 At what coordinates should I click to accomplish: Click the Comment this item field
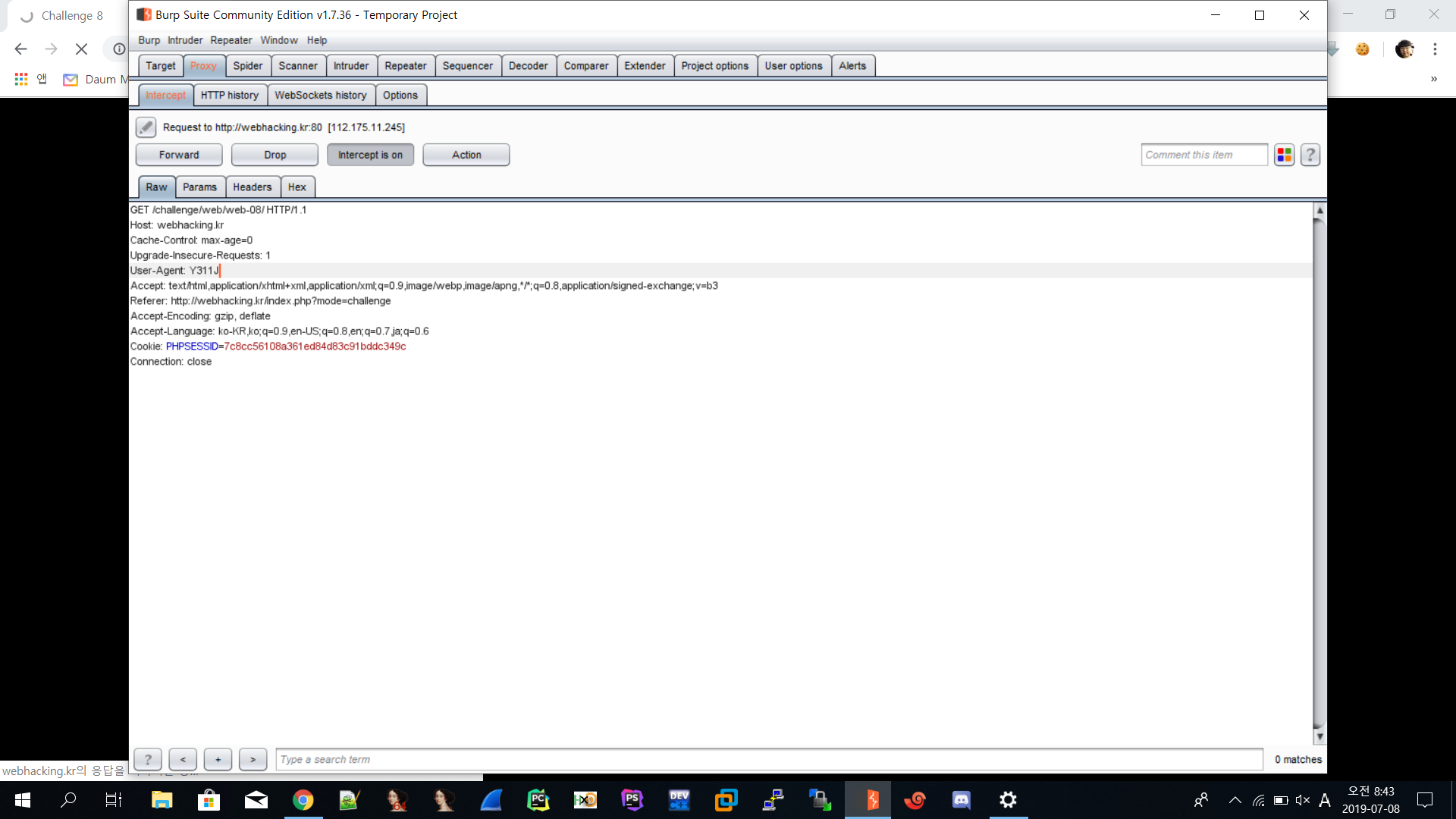pyautogui.click(x=1203, y=155)
